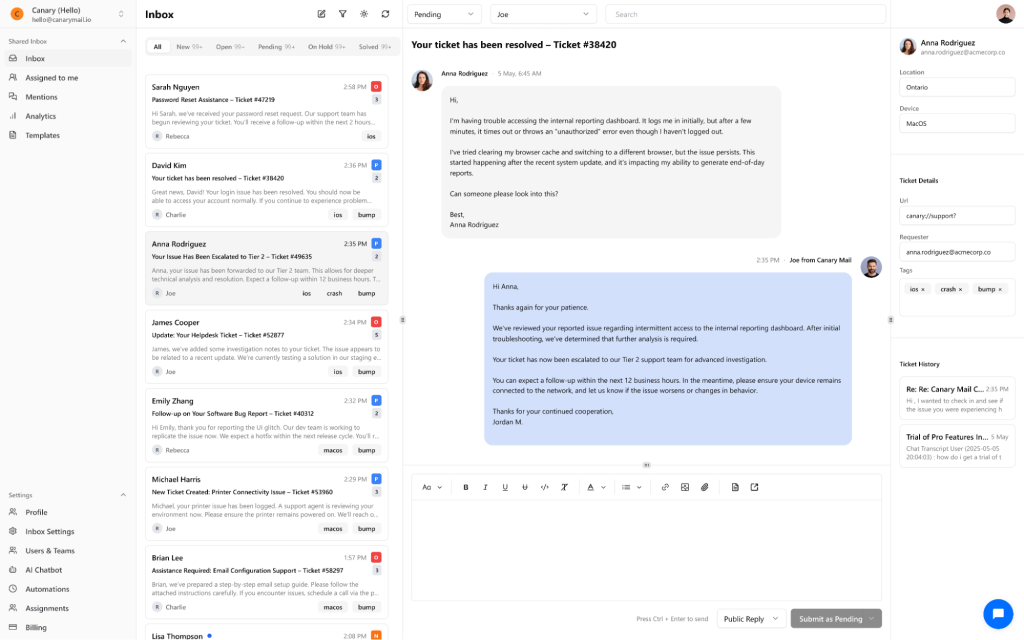The image size is (1024, 640).
Task: Open the compose new message icon
Action: pos(320,14)
